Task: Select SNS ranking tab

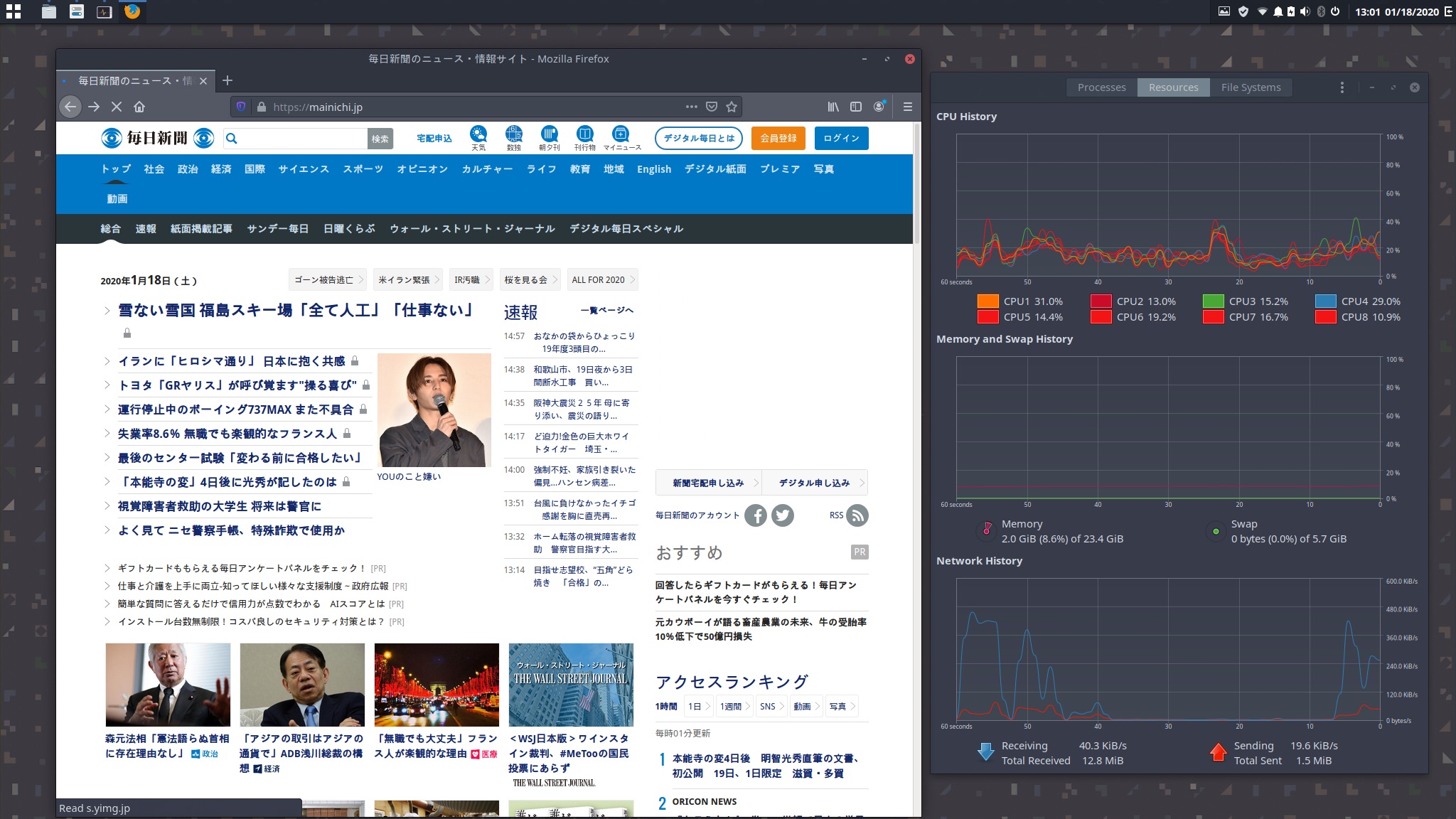Action: click(771, 706)
